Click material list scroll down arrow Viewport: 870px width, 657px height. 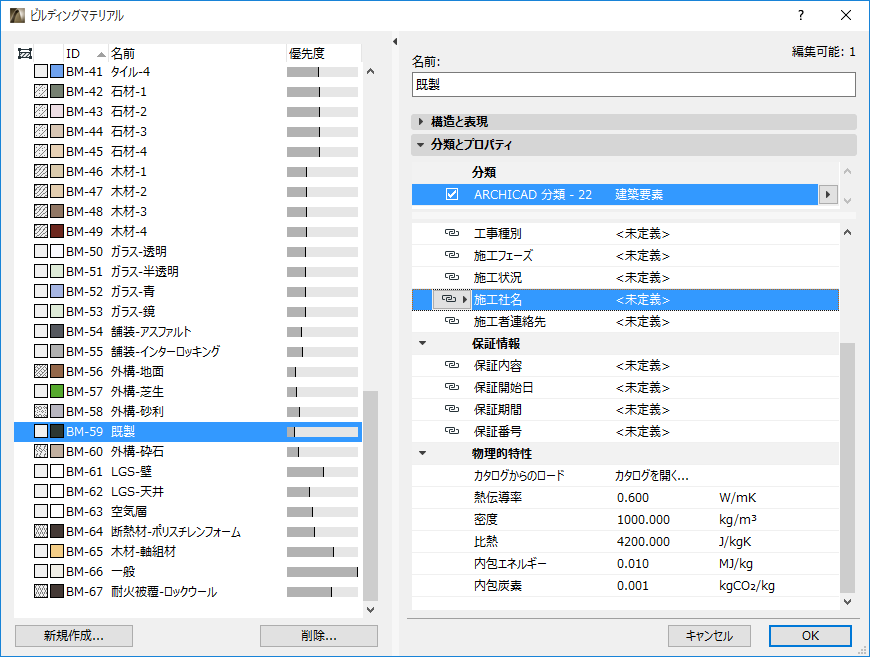click(x=371, y=609)
